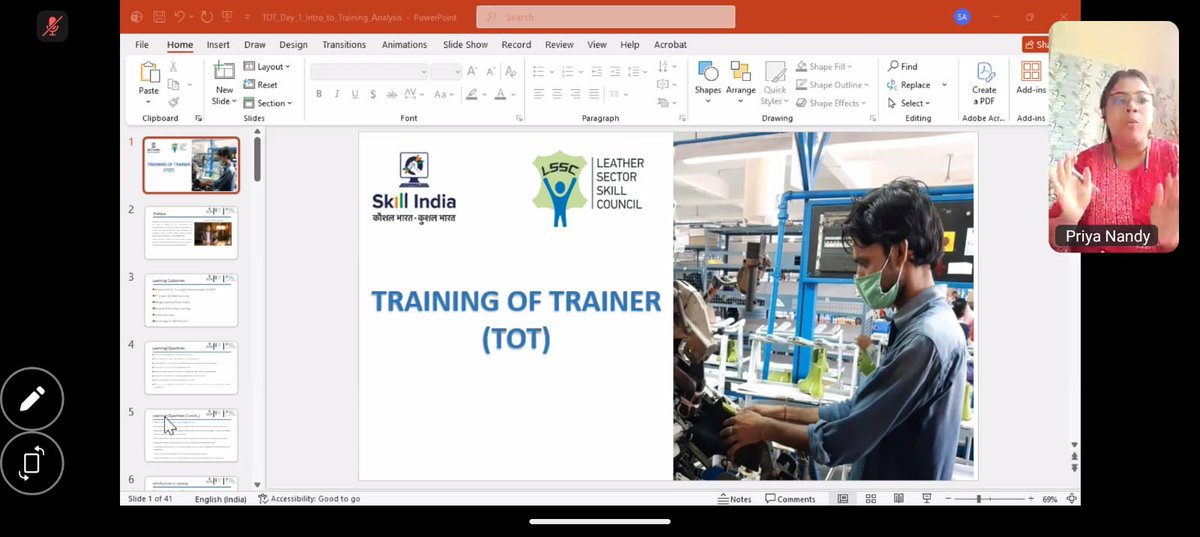
Task: Decrease font size
Action: pyautogui.click(x=490, y=71)
